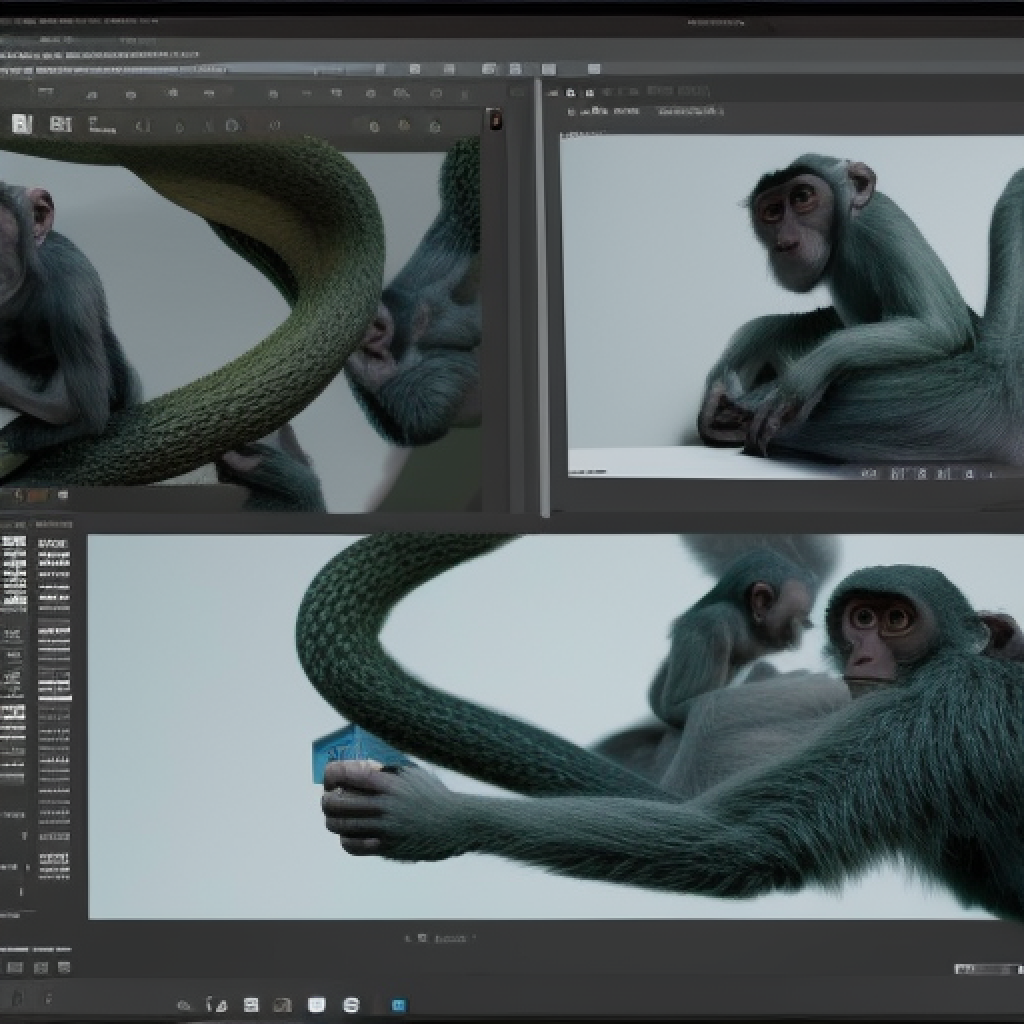Click the first small icon at bottom of left panel
The height and width of the screenshot is (1024, 1024).
[14, 967]
